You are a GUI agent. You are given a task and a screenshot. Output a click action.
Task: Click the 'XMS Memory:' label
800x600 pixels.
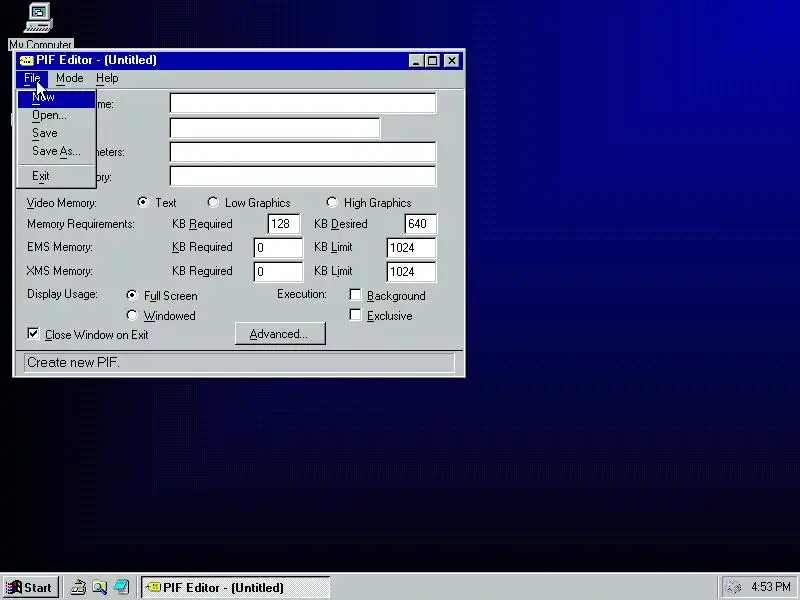pyautogui.click(x=60, y=271)
